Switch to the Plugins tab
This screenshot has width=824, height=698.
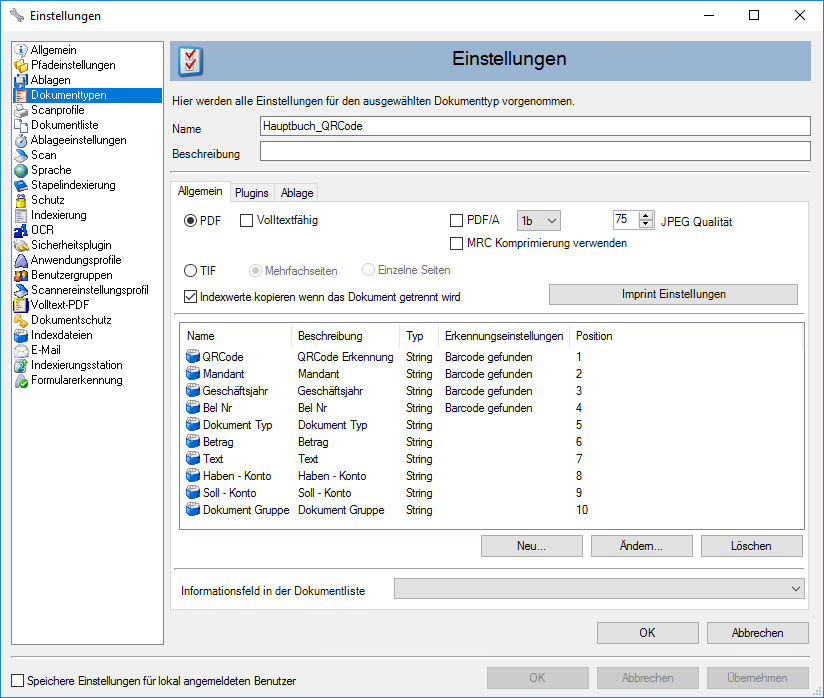click(x=252, y=193)
